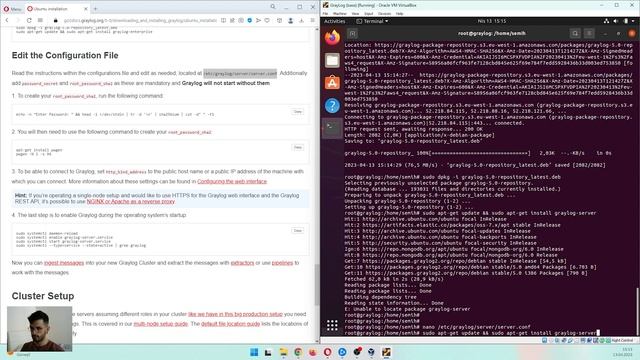This screenshot has width=640, height=360.
Task: Select the Ubuntu installation browser tab
Action: pos(57,9)
